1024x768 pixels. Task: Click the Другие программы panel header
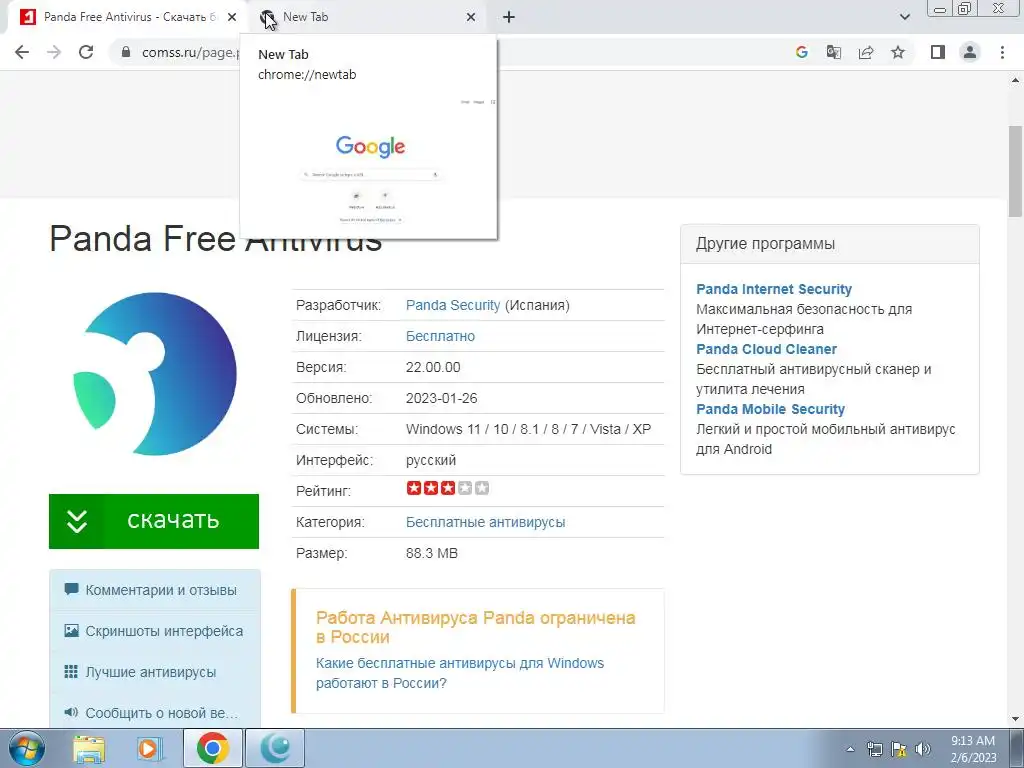pos(830,244)
